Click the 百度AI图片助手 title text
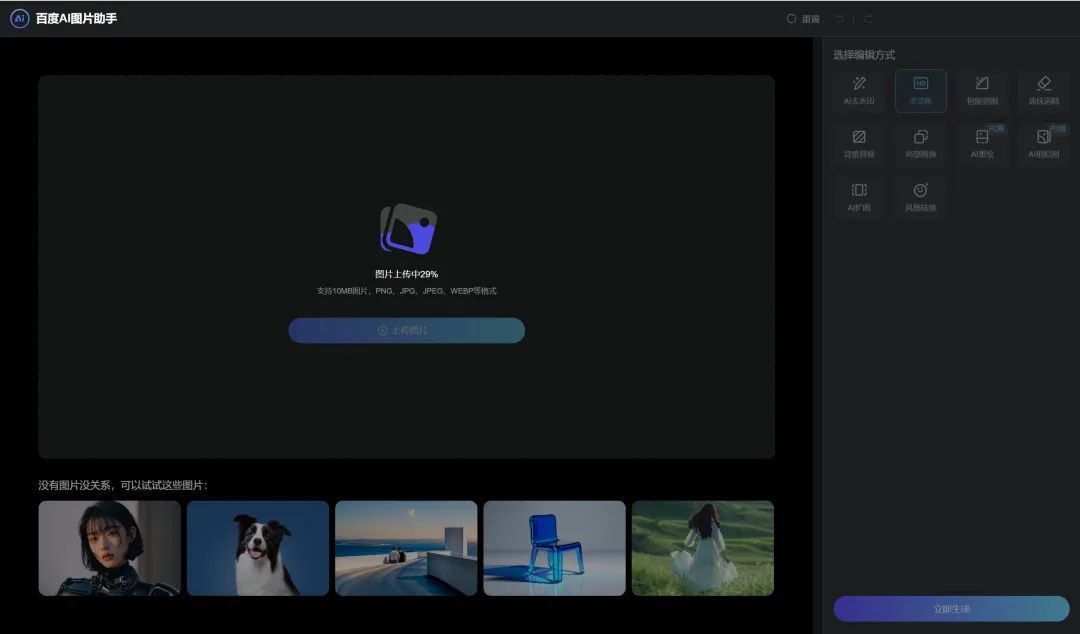Viewport: 1080px width, 634px height. (76, 19)
